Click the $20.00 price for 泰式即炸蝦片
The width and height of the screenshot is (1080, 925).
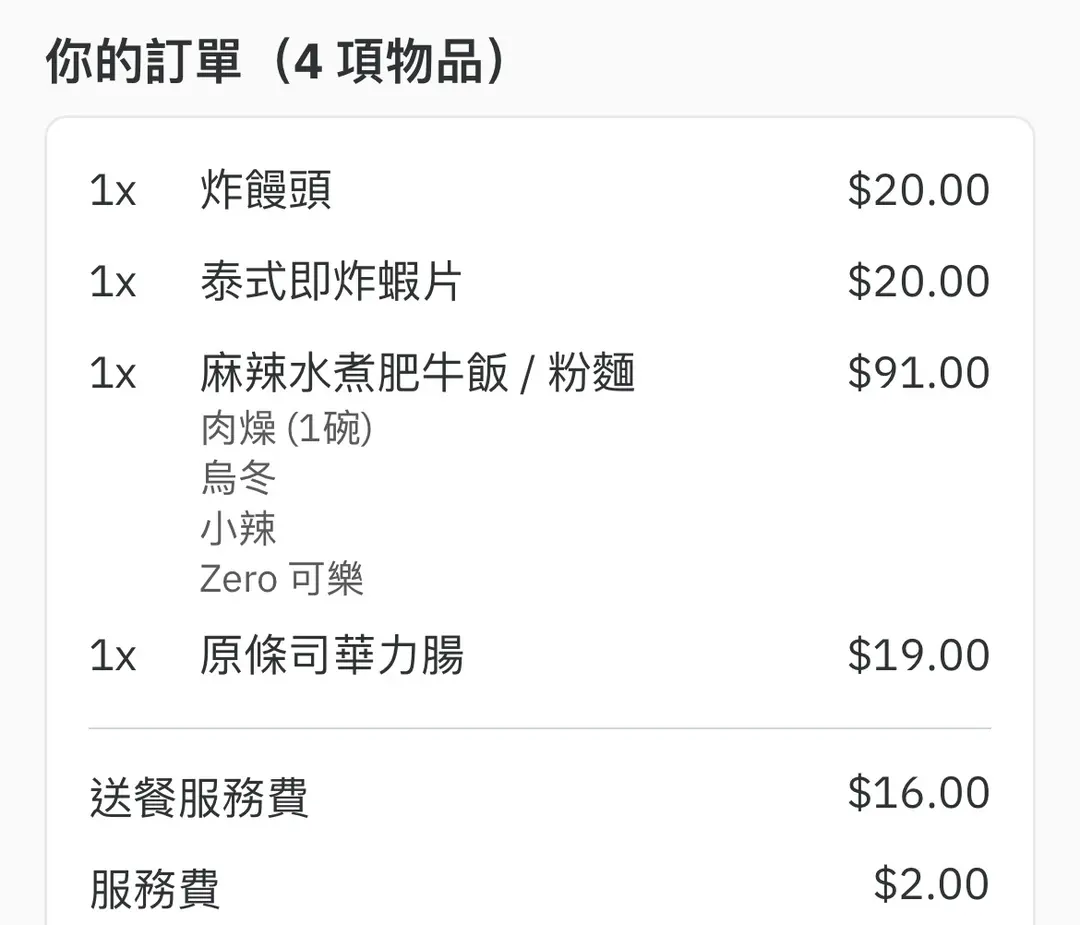click(918, 282)
